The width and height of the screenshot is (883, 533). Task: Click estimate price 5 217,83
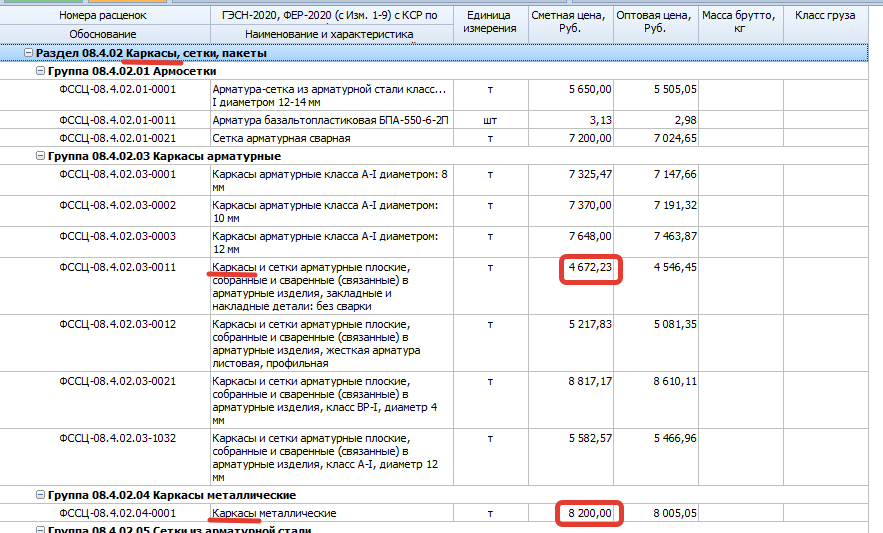[590, 324]
